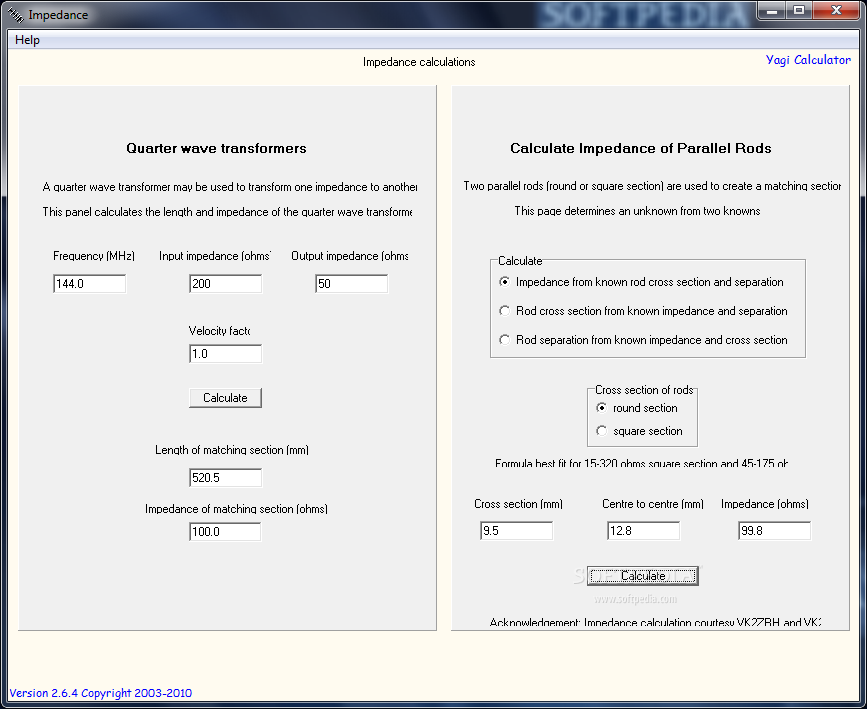Click the Yagi Calculator link

[x=808, y=60]
